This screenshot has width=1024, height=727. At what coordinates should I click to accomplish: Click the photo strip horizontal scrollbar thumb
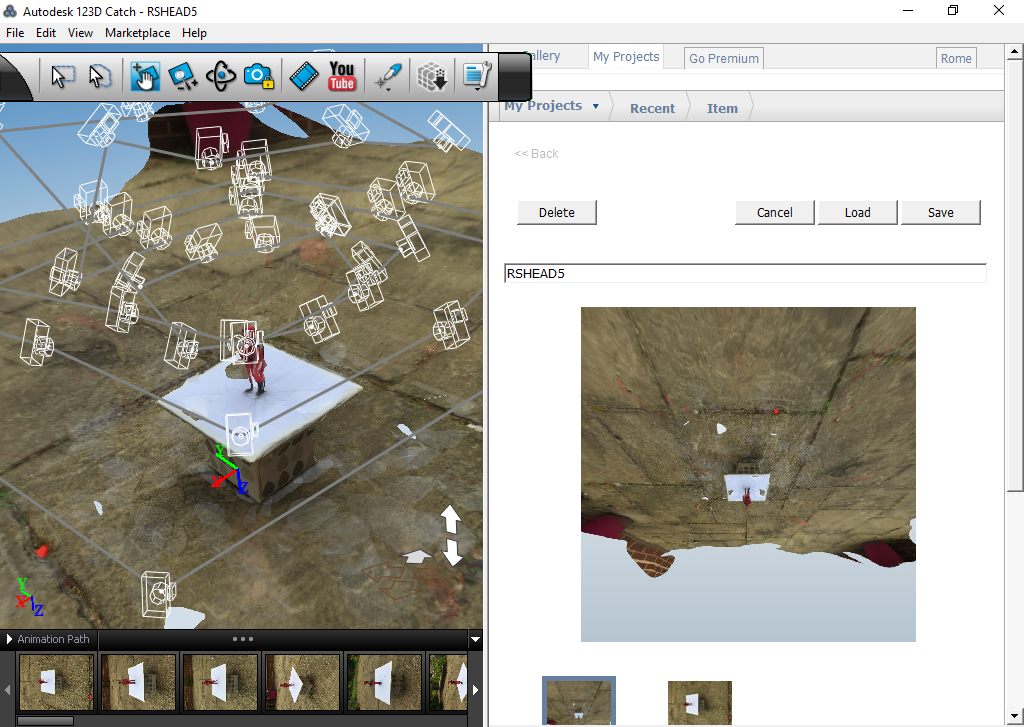(45, 721)
